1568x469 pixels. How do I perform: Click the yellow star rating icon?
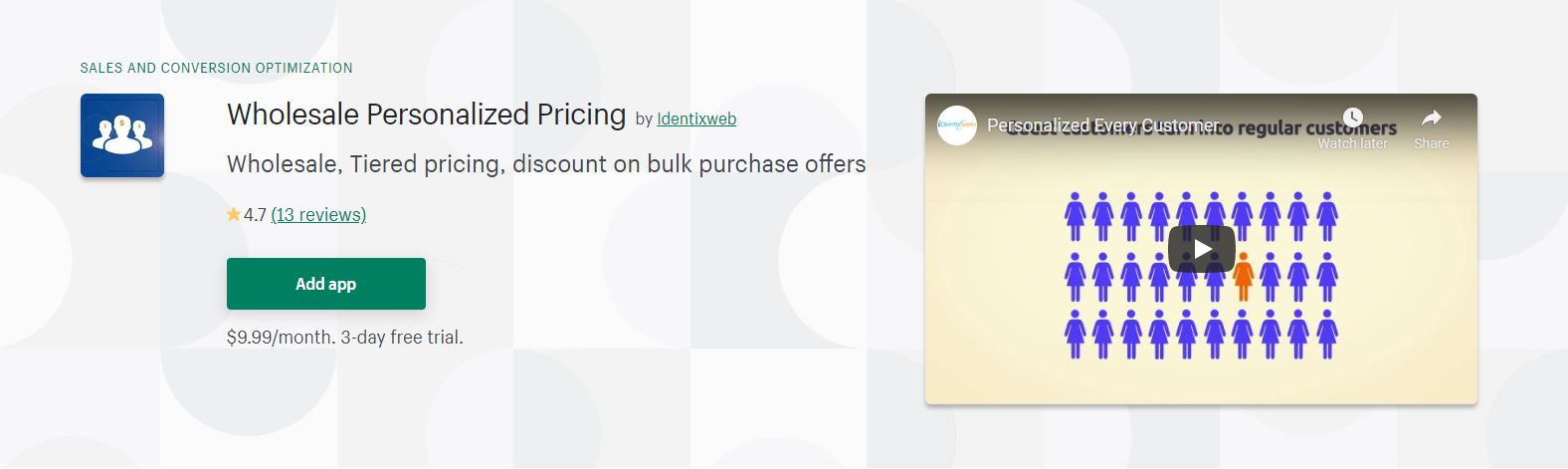[x=234, y=214]
